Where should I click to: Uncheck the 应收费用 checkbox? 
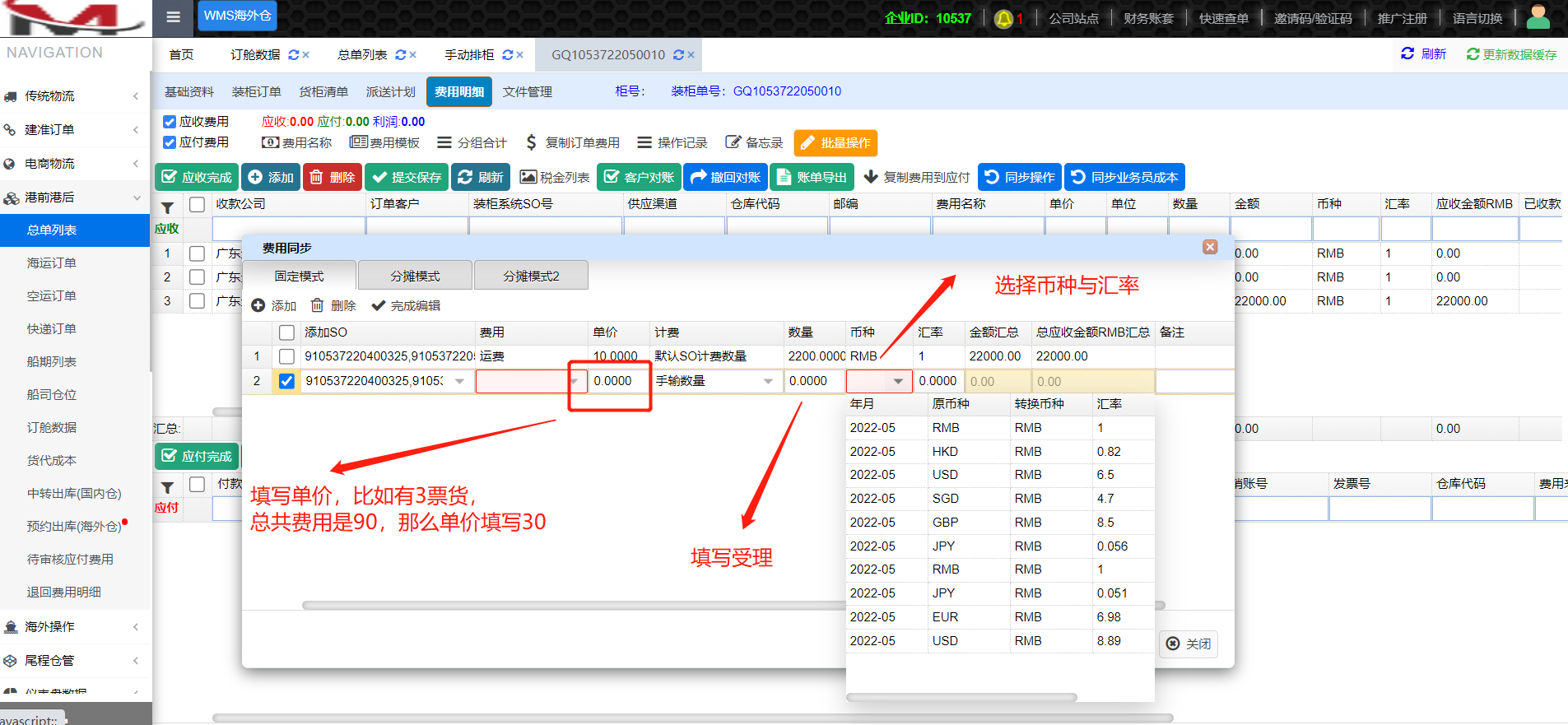coord(170,122)
